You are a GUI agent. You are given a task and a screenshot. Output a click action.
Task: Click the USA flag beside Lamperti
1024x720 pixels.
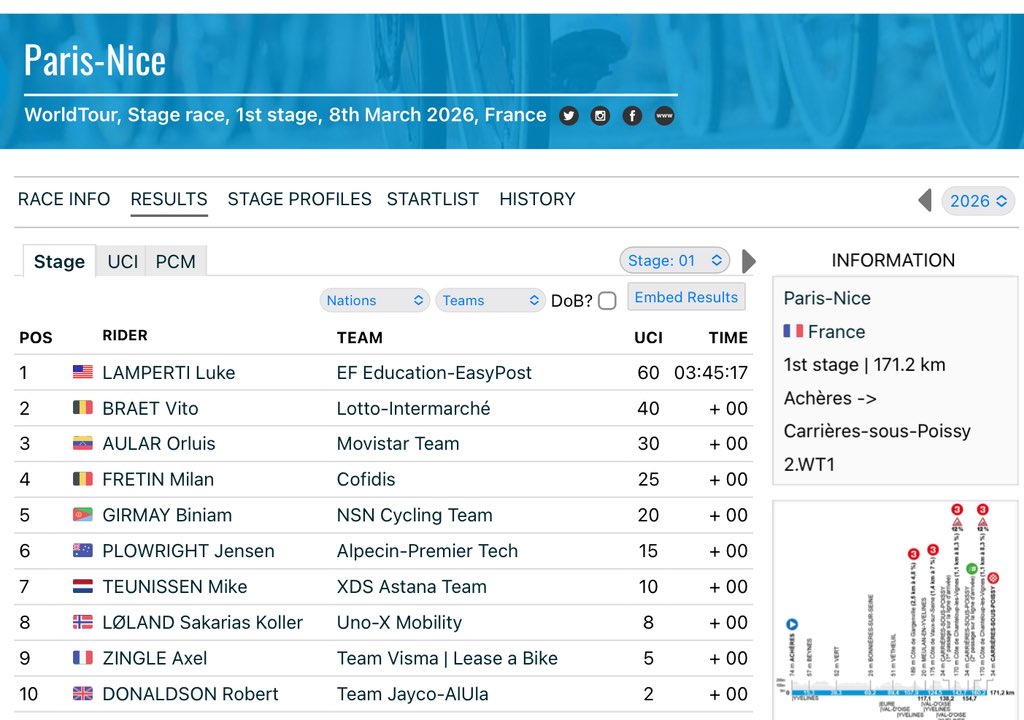coord(83,372)
